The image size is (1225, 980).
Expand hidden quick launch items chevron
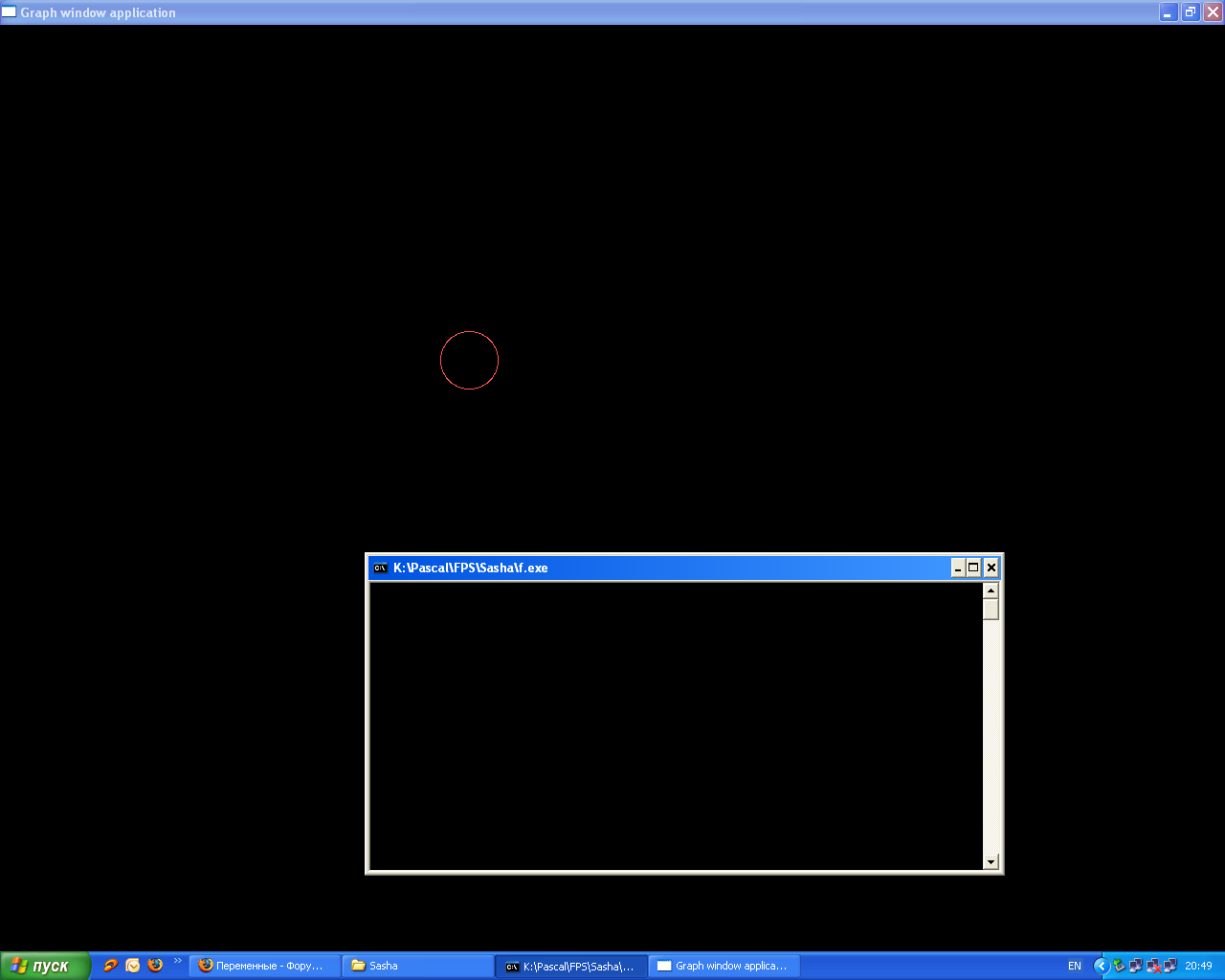tap(177, 961)
